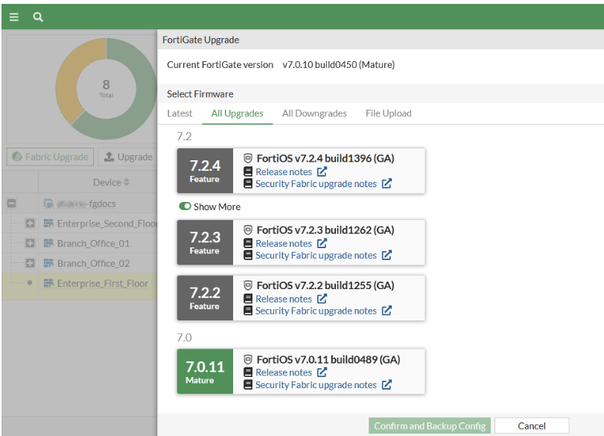Image resolution: width=604 pixels, height=436 pixels.
Task: Click version text 'v7.0.10 build0450 (Mature)'
Action: pyautogui.click(x=339, y=65)
